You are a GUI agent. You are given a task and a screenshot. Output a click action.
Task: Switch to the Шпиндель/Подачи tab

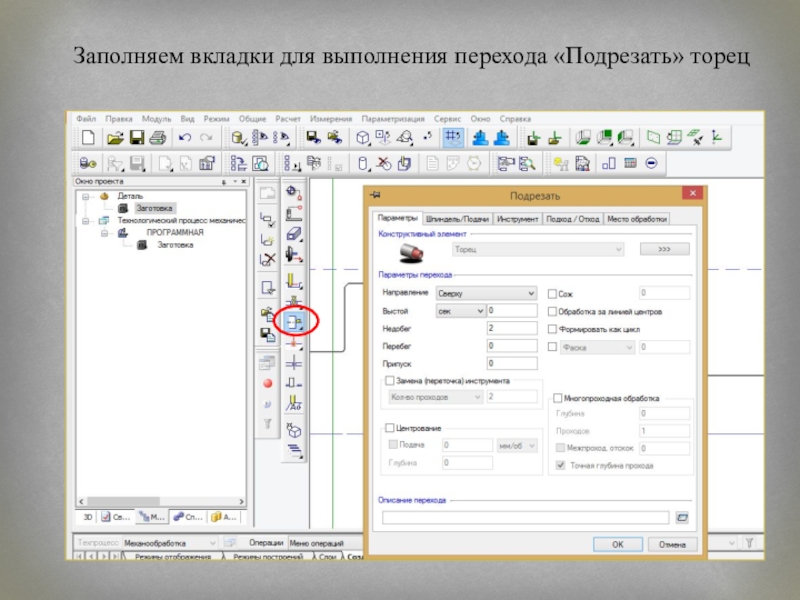tap(457, 219)
